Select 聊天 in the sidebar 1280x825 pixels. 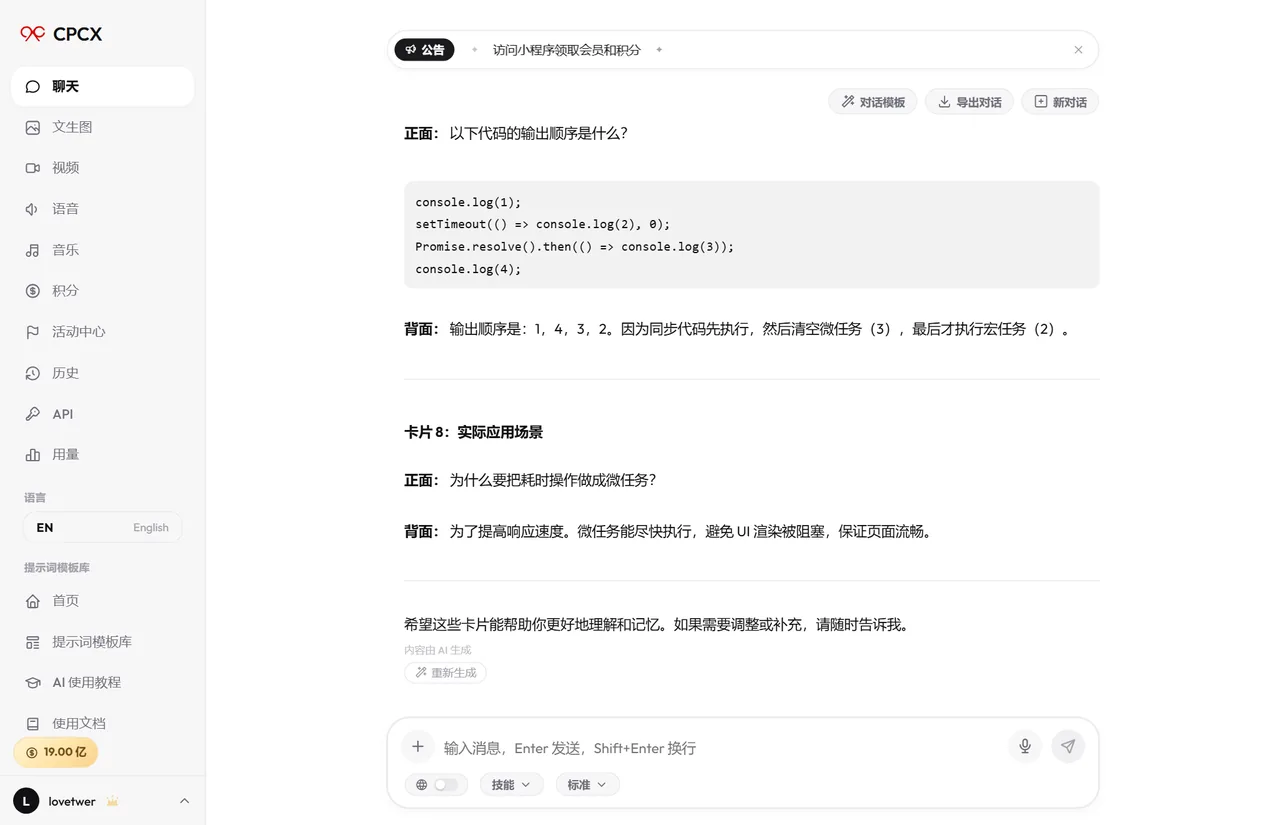point(102,86)
